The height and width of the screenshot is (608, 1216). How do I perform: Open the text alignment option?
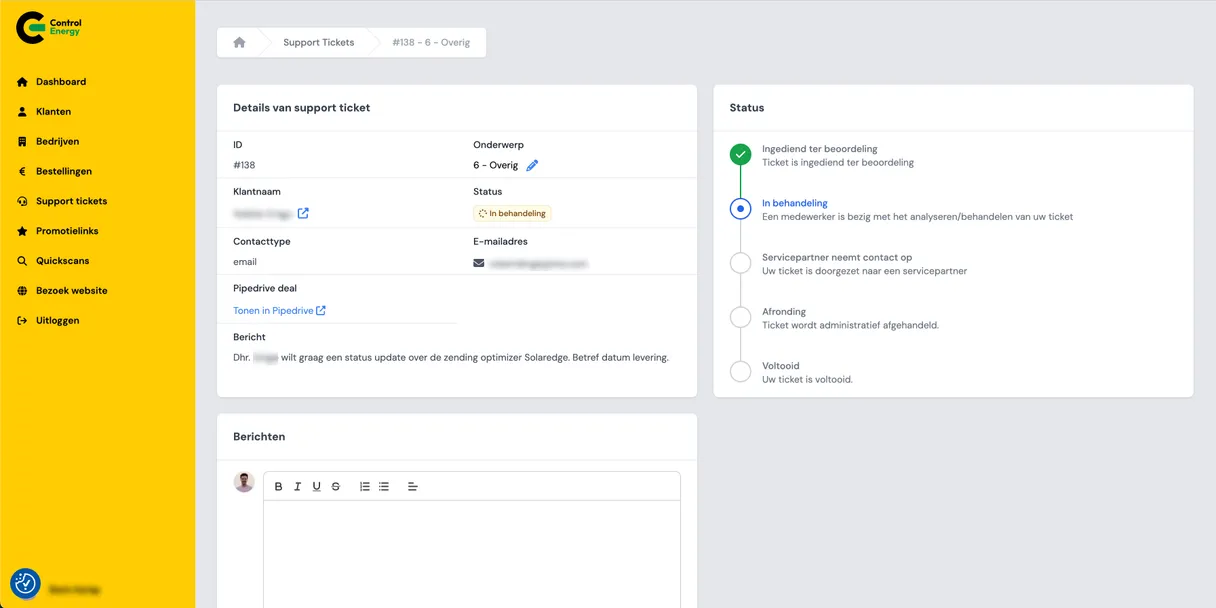(x=412, y=487)
